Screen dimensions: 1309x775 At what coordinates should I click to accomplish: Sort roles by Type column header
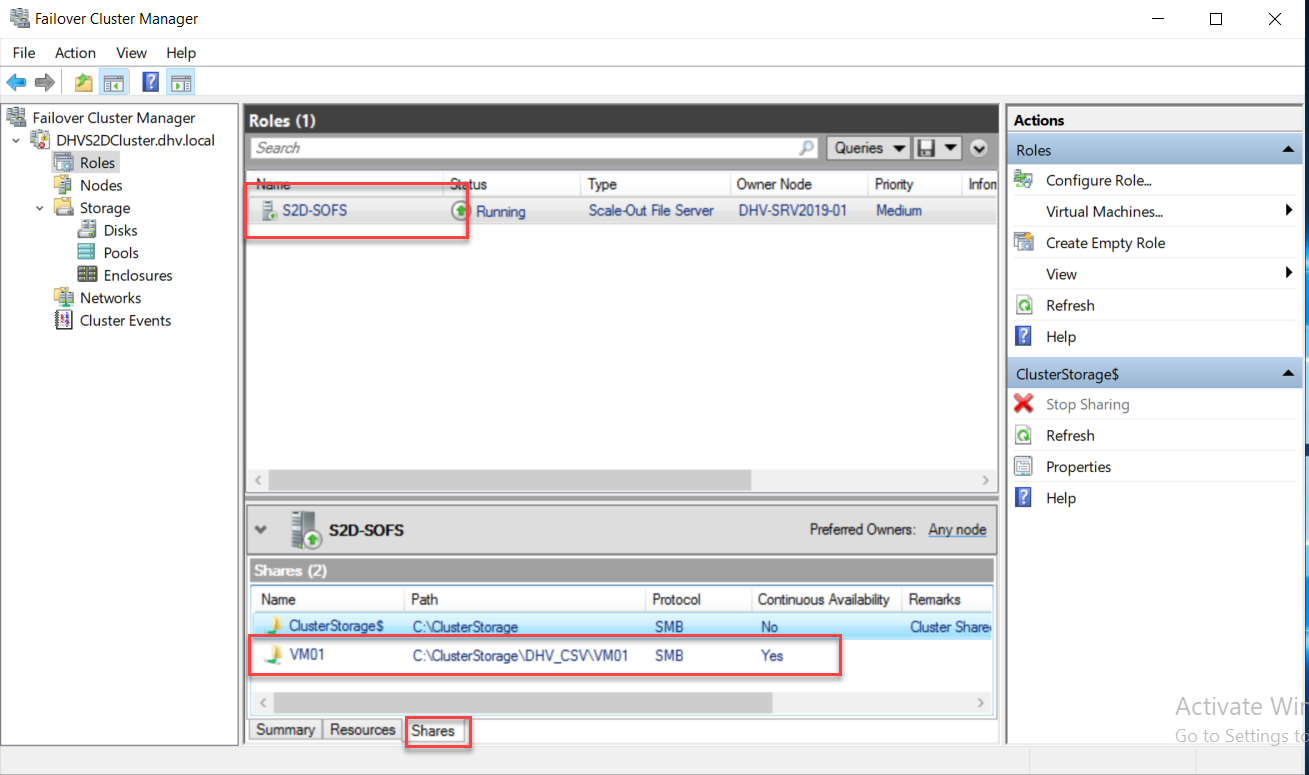655,185
